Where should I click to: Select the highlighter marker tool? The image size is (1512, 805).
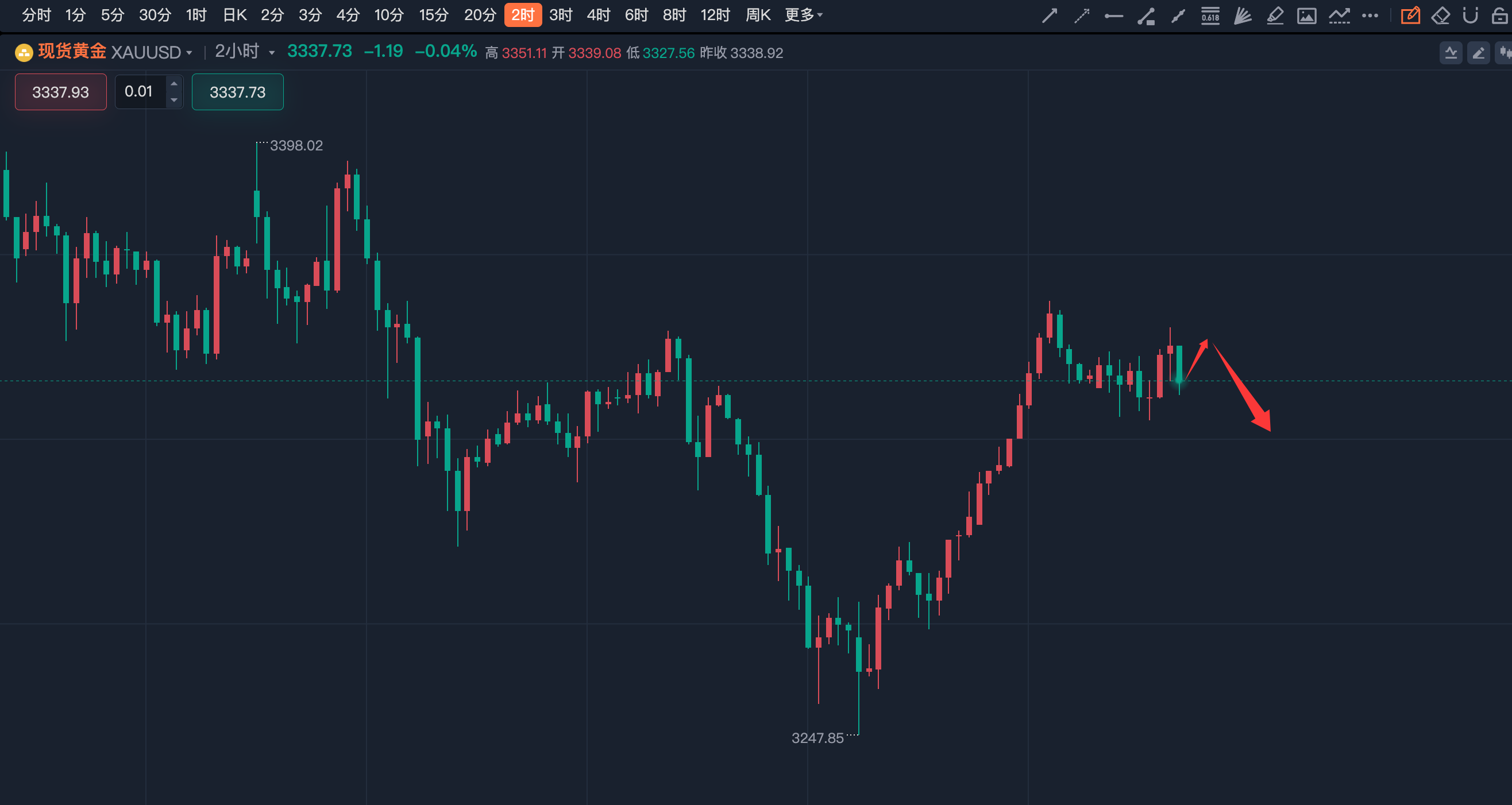coord(1274,16)
